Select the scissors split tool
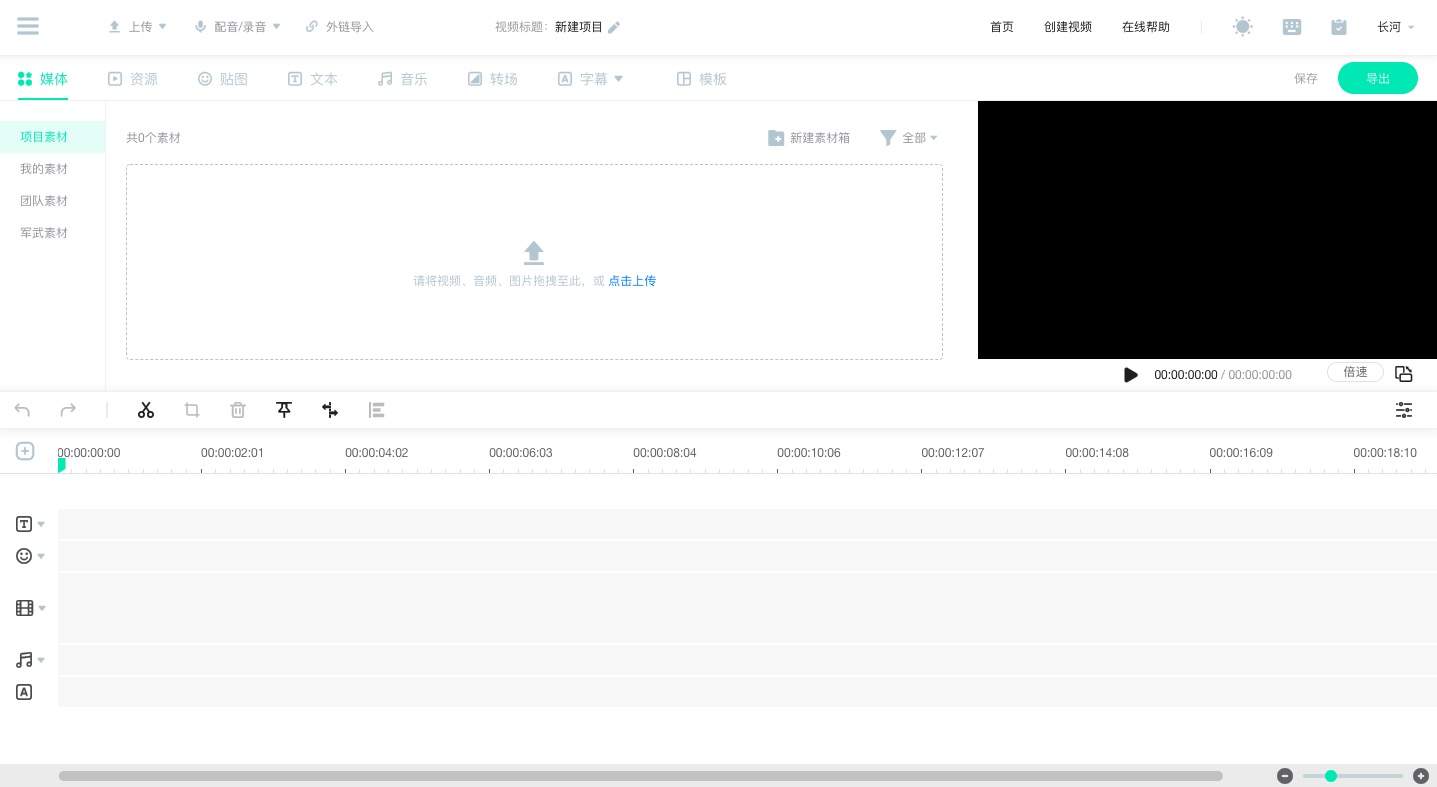Screen dimensions: 1437x787 (x=146, y=410)
